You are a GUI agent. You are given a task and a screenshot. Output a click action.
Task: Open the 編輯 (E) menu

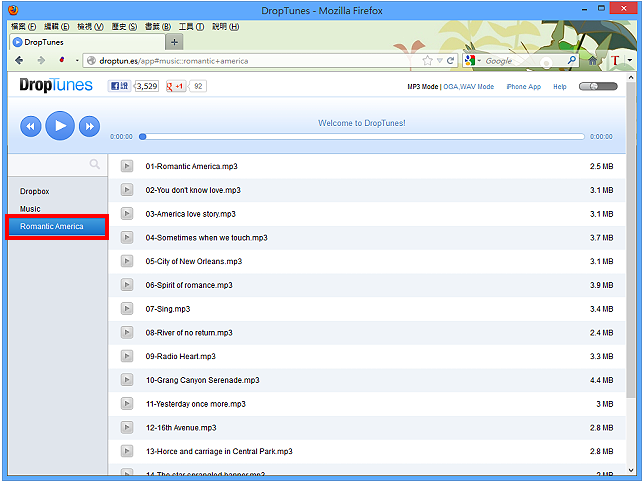point(57,27)
